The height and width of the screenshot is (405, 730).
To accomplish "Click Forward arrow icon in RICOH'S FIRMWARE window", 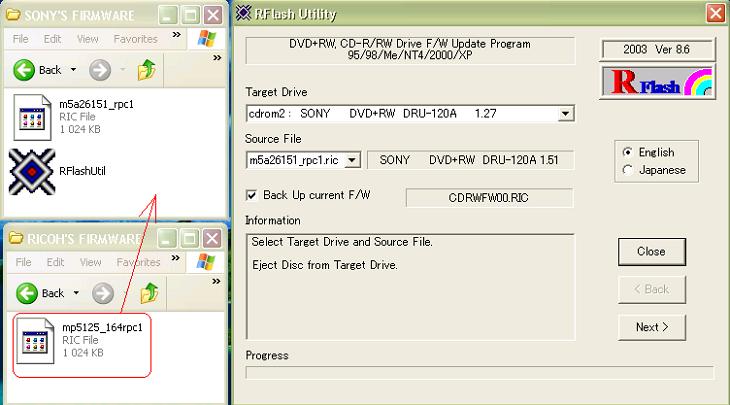I will [x=103, y=293].
